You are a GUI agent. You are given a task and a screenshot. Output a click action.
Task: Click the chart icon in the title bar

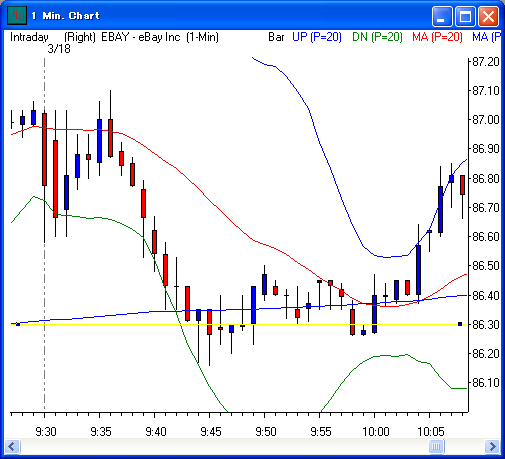16,15
